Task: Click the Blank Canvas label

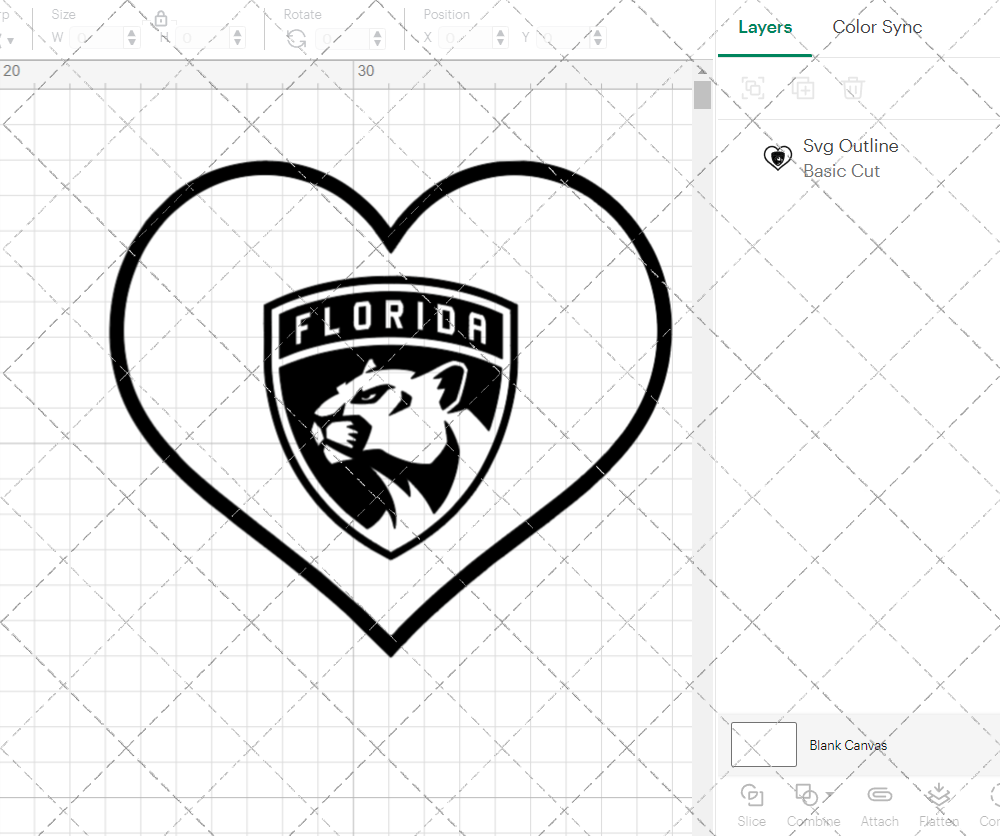Action: [848, 745]
